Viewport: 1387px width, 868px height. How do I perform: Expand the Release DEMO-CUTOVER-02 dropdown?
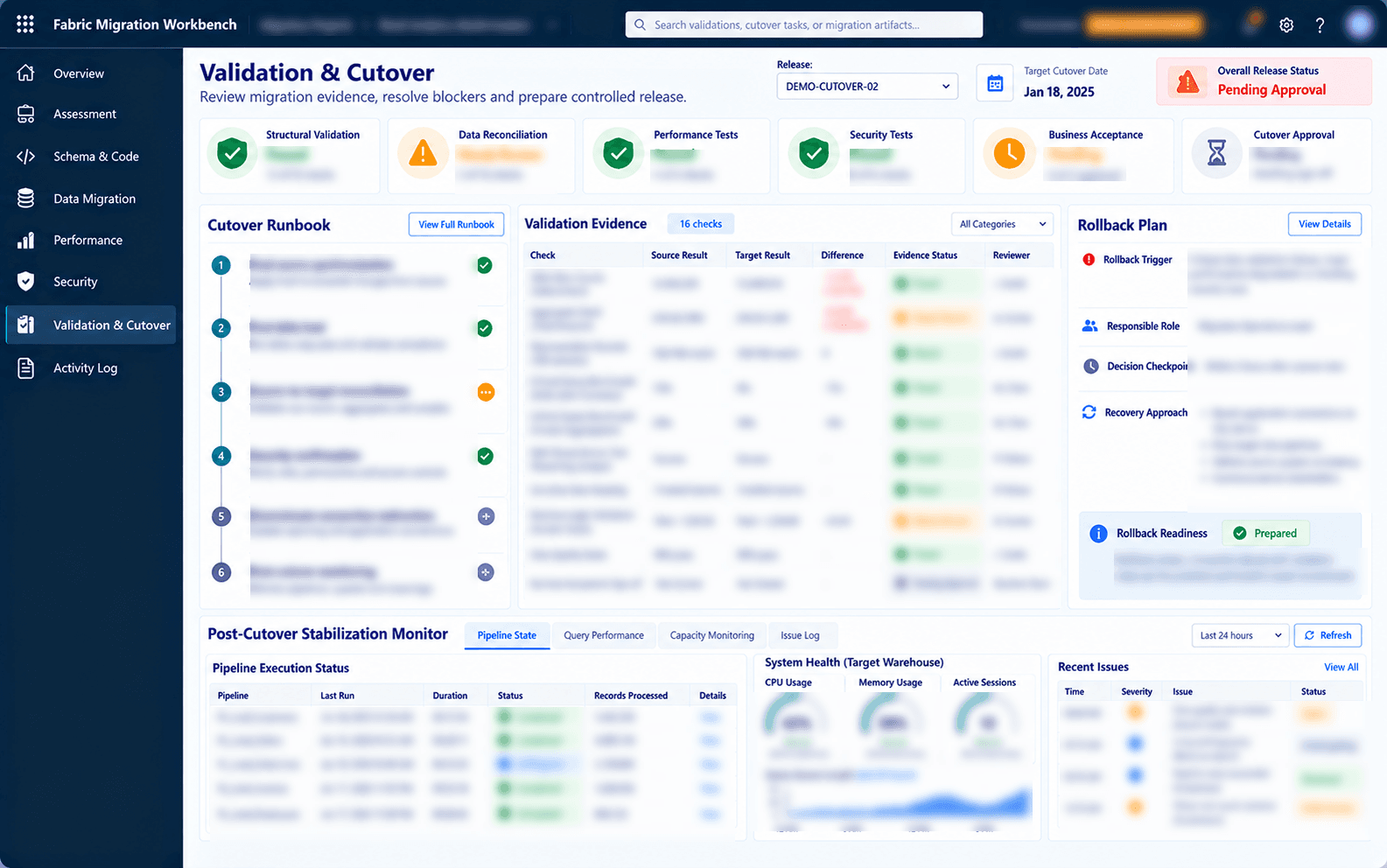coord(867,86)
